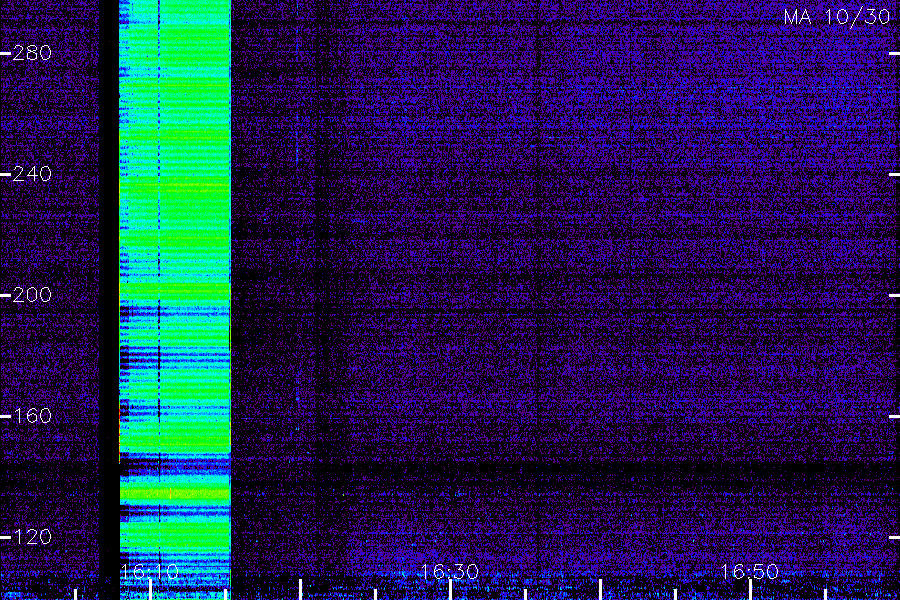Screen dimensions: 900x600
Task: Click the 120 frequency axis label
Action: click(32, 537)
